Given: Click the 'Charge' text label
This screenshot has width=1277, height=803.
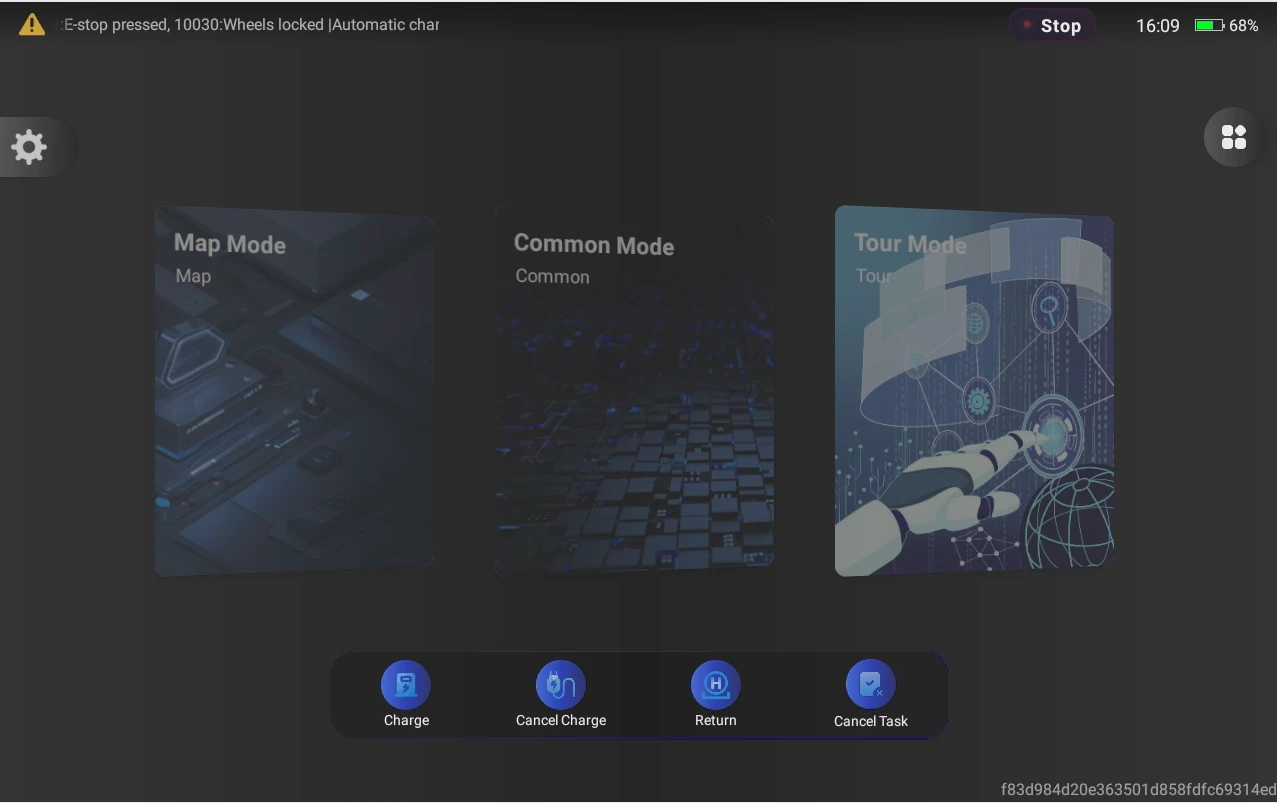Looking at the screenshot, I should click(x=406, y=720).
